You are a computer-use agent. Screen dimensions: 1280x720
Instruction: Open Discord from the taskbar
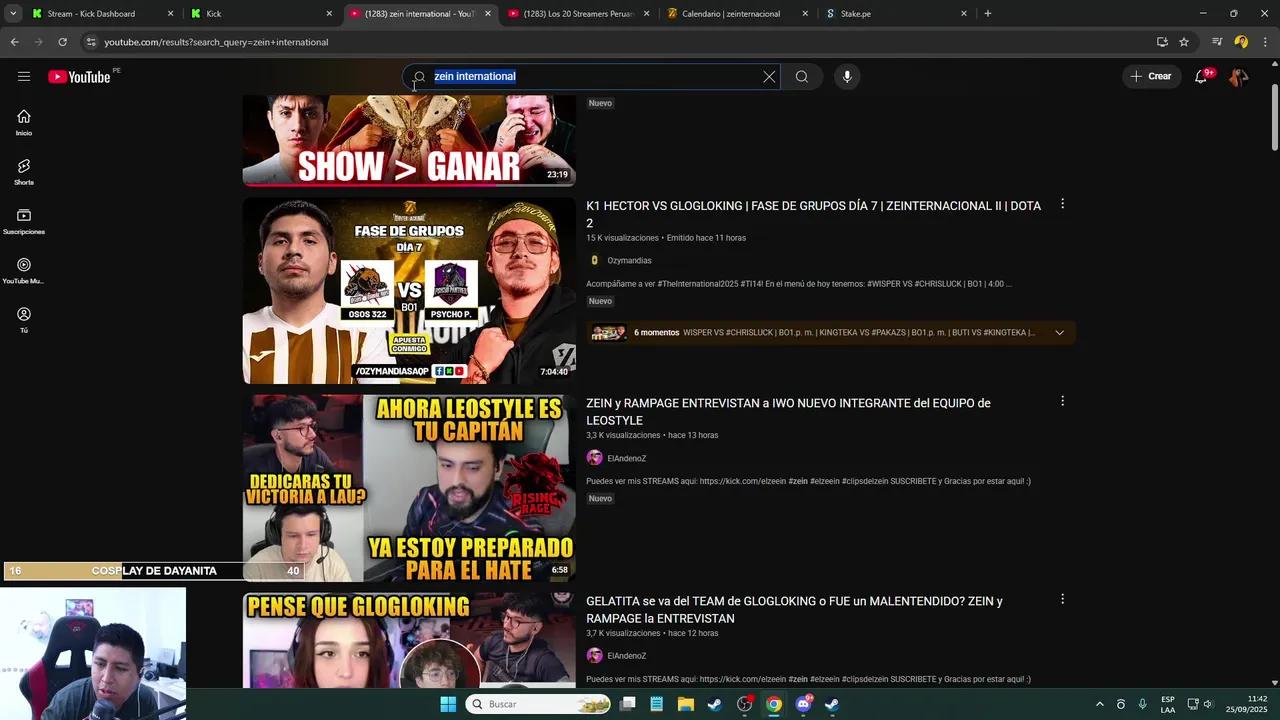pyautogui.click(x=803, y=704)
